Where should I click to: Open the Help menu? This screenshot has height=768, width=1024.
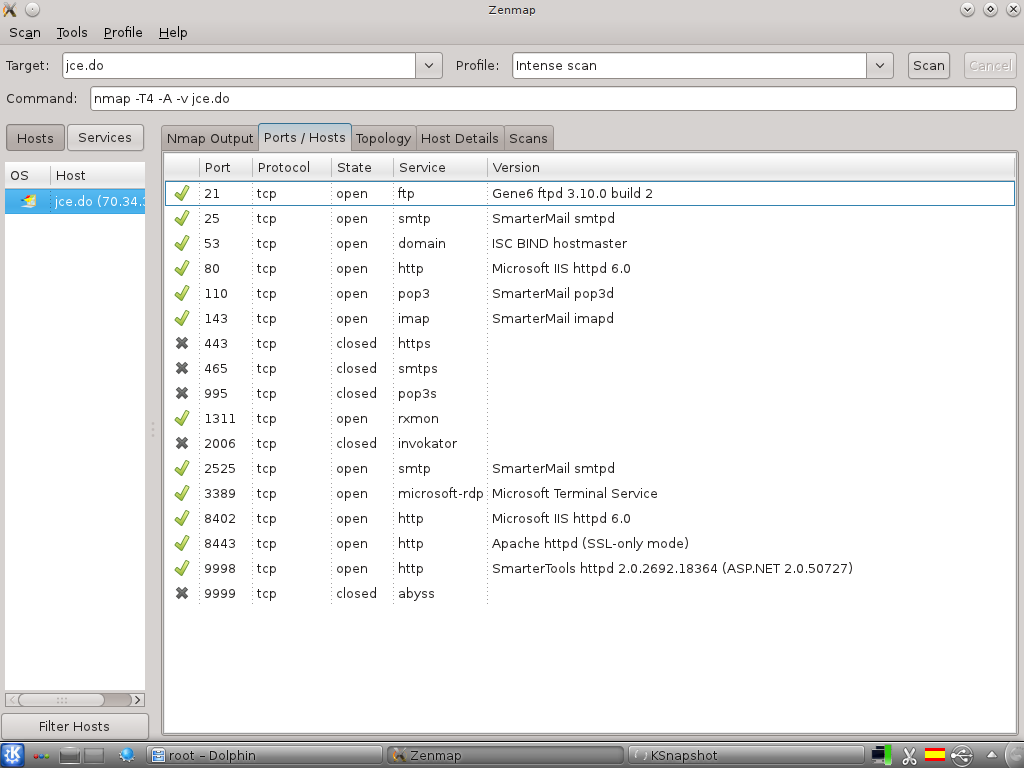pyautogui.click(x=173, y=33)
